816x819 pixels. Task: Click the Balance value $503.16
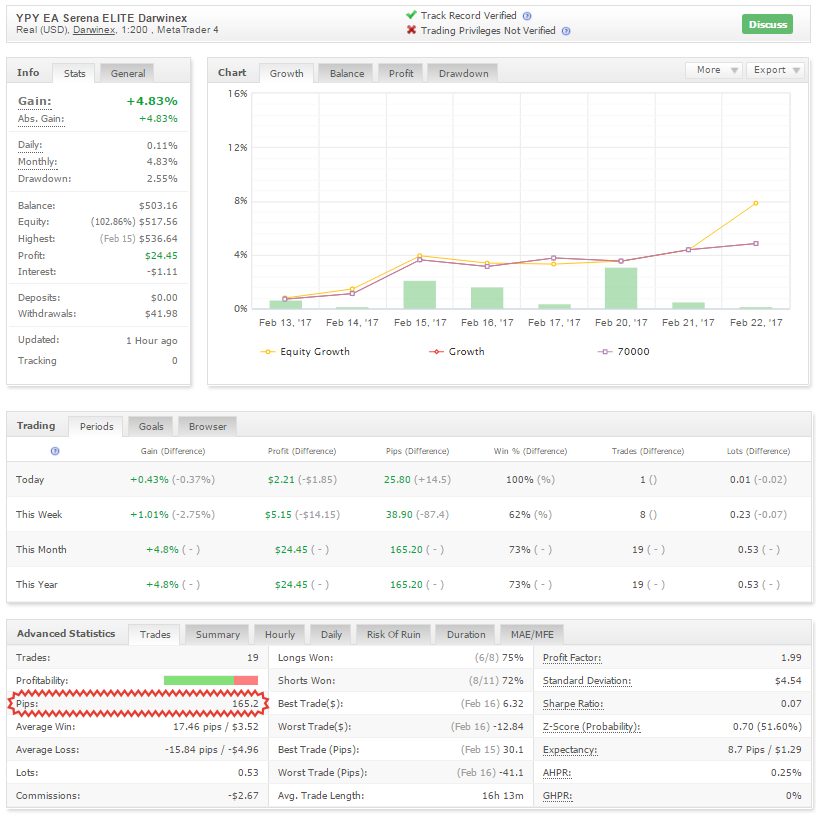coord(158,206)
